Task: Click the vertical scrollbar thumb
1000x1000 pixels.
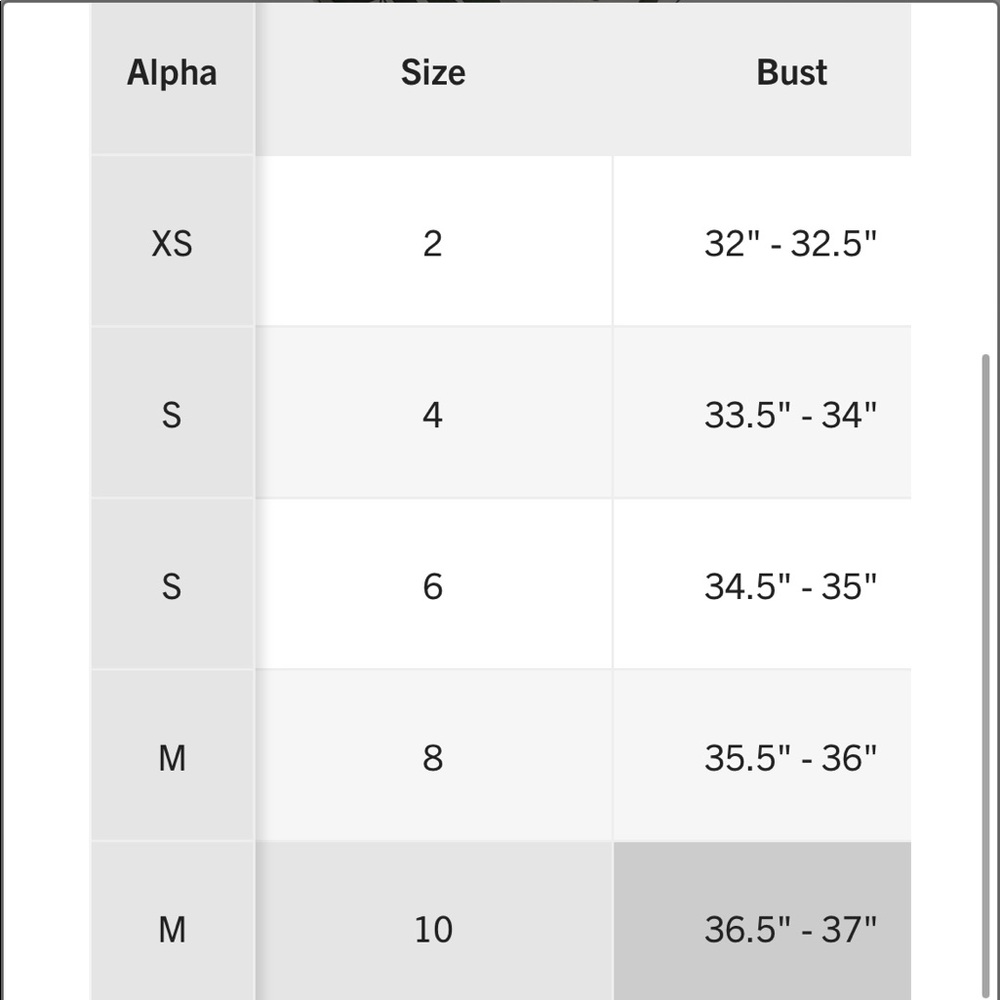Action: [x=985, y=676]
